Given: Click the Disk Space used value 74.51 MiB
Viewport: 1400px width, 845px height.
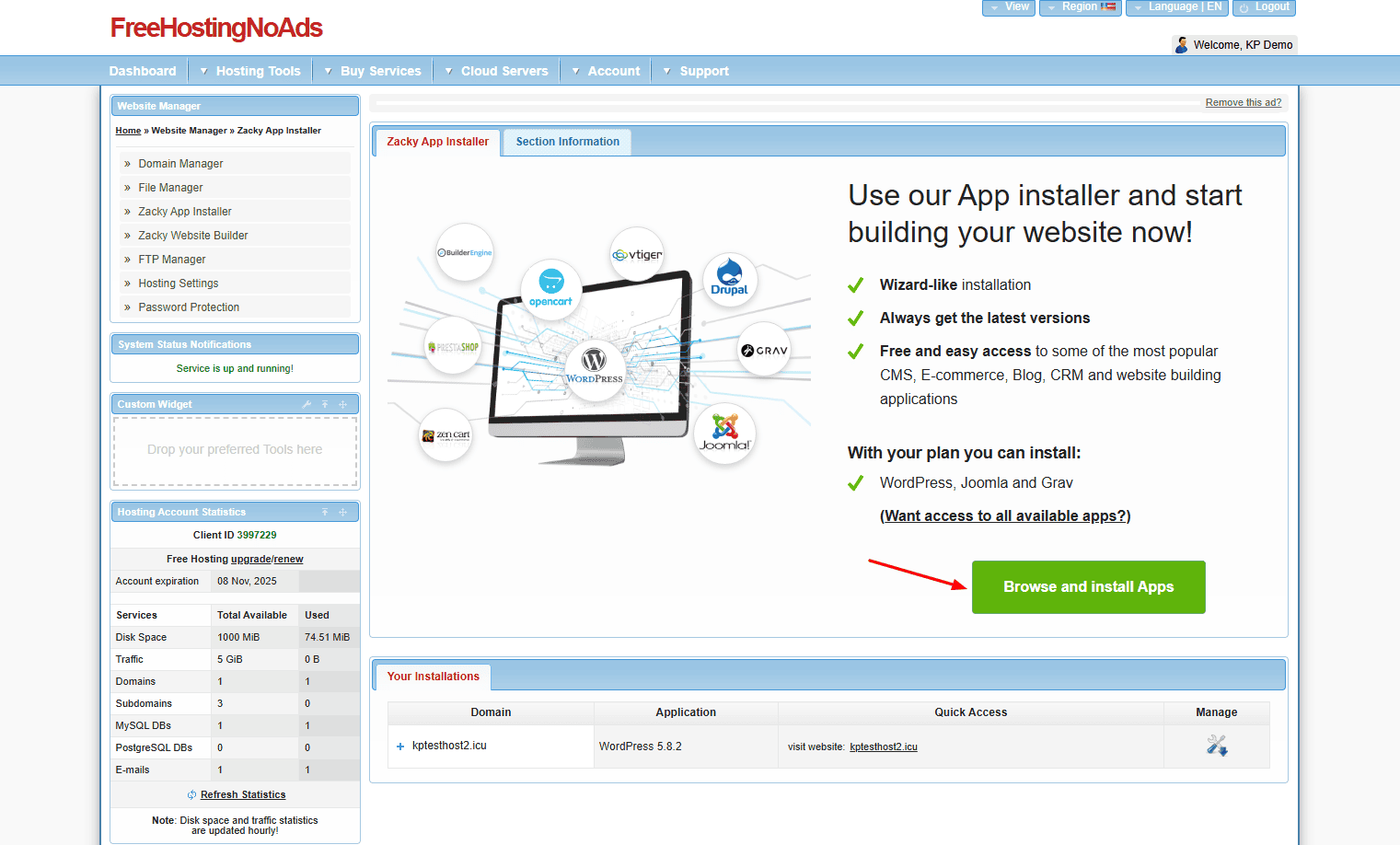Looking at the screenshot, I should pos(328,637).
